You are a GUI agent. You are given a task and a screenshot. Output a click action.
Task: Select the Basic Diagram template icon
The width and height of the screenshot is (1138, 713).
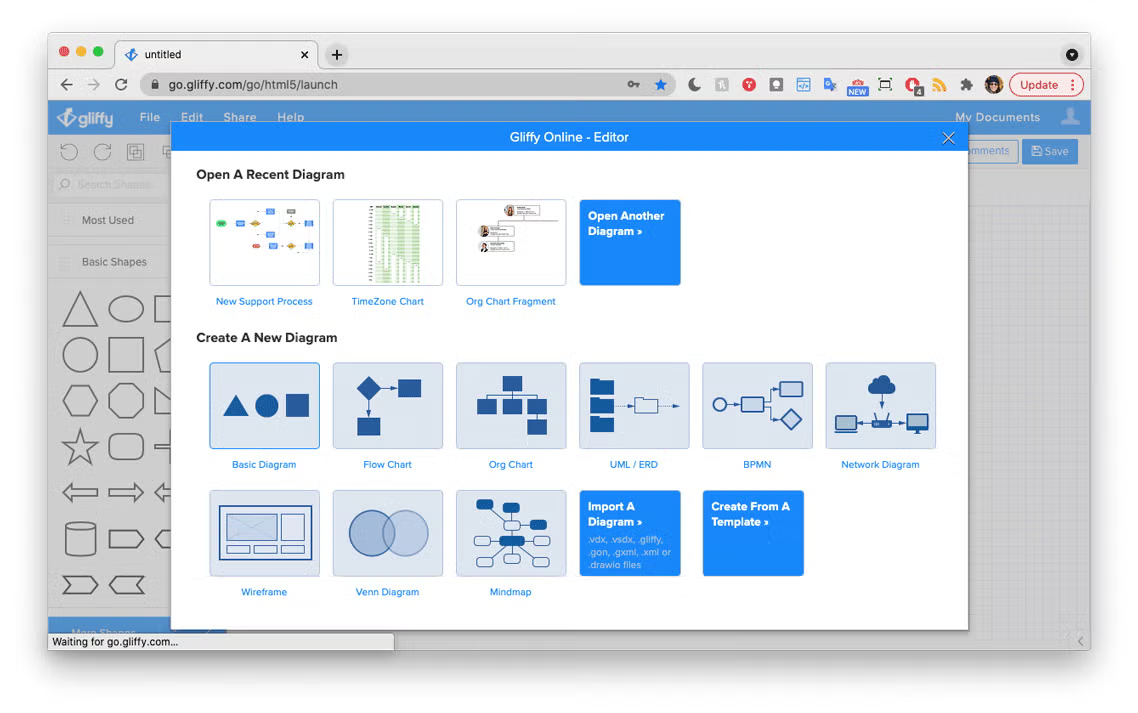(264, 406)
